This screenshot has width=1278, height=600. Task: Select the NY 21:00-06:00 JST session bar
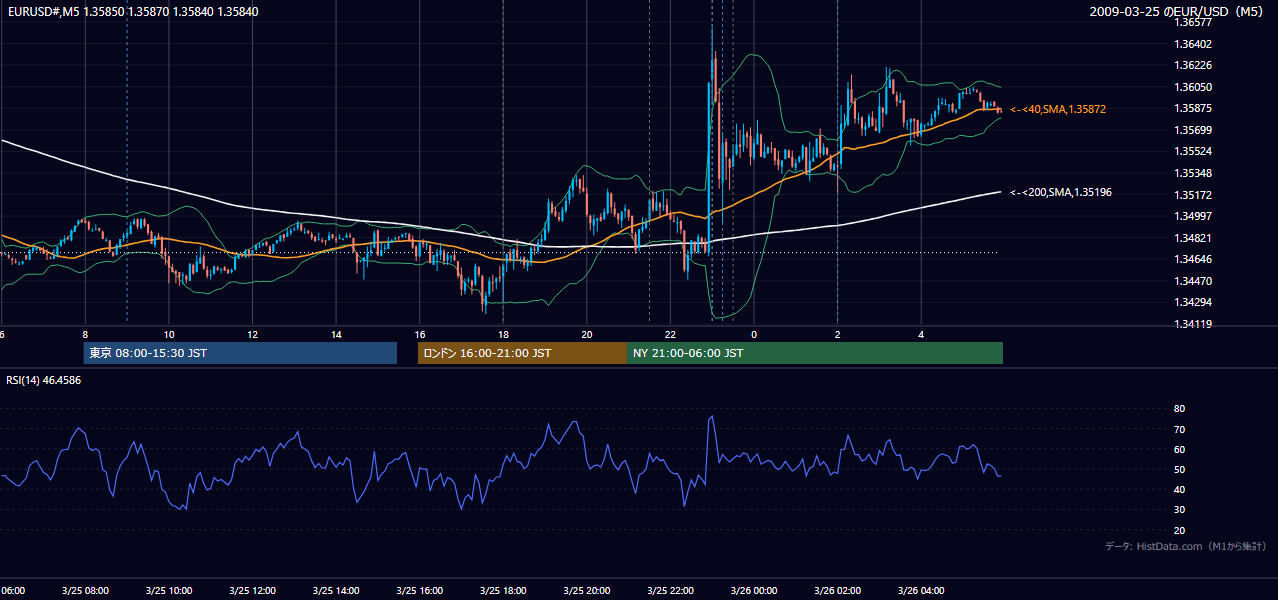(x=815, y=353)
